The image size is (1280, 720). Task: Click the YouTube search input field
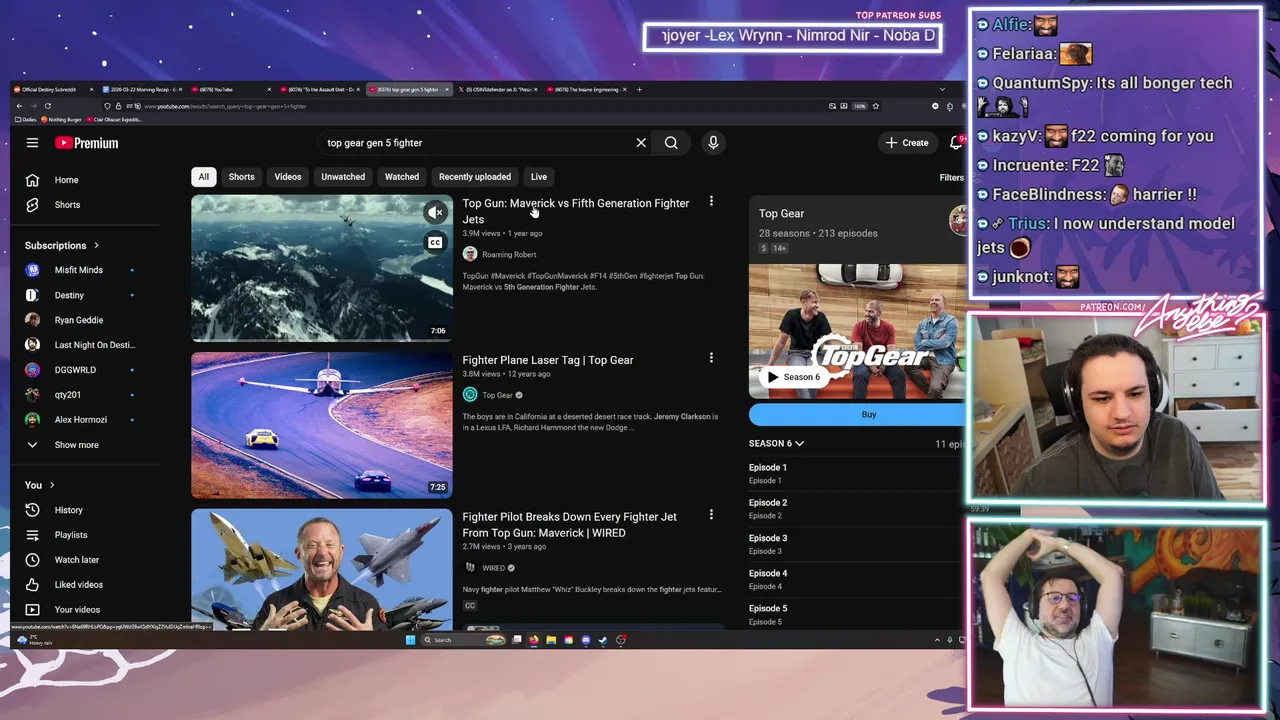pos(475,143)
